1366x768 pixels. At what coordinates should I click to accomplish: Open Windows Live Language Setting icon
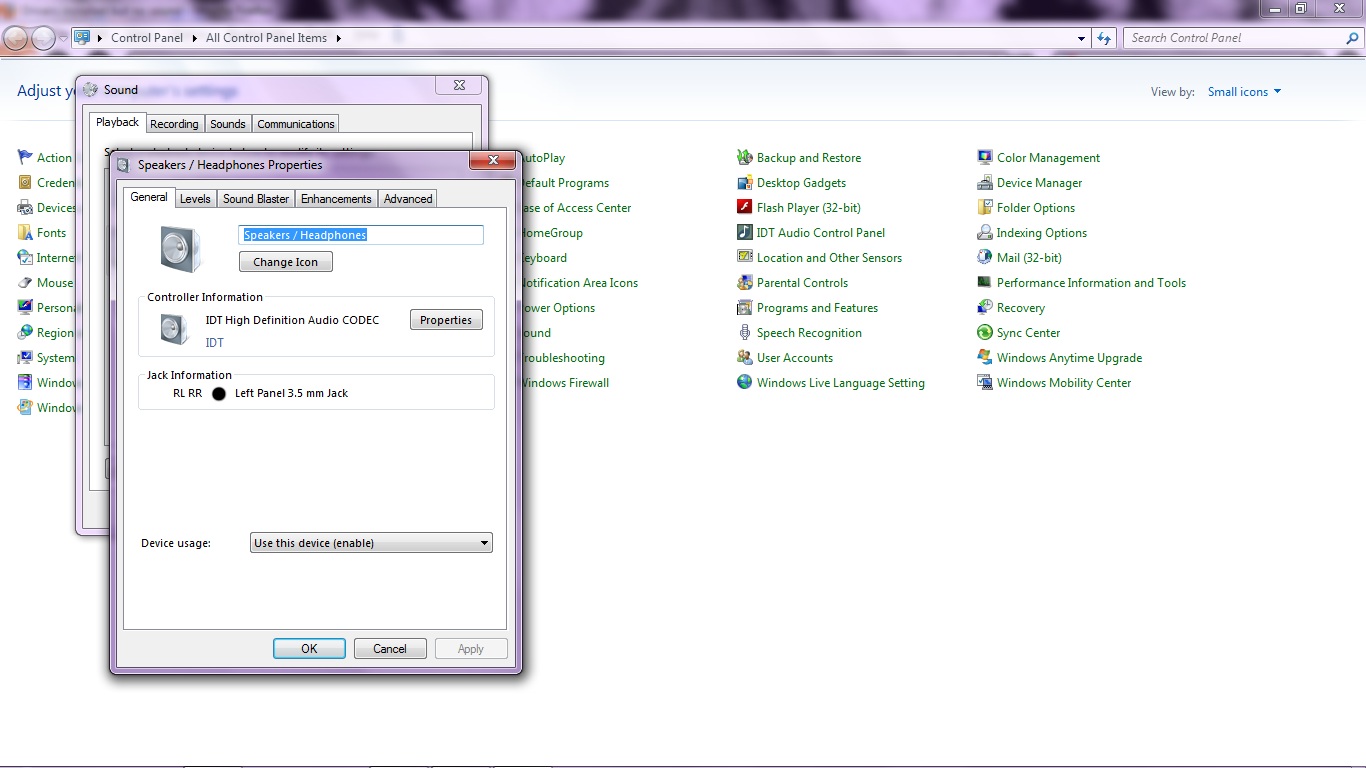tap(744, 383)
